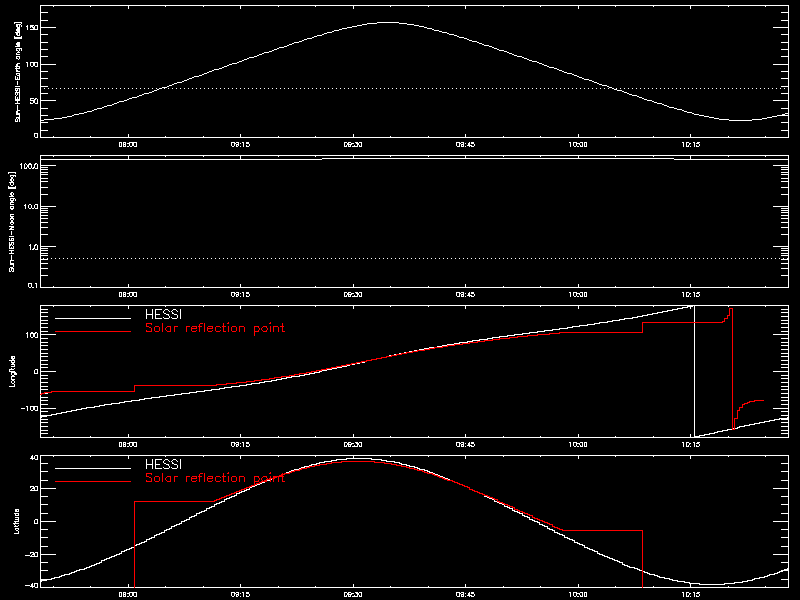Image resolution: width=800 pixels, height=600 pixels.
Task: Click 'HESSI' legend text in Longitude panel
Action: 163,315
